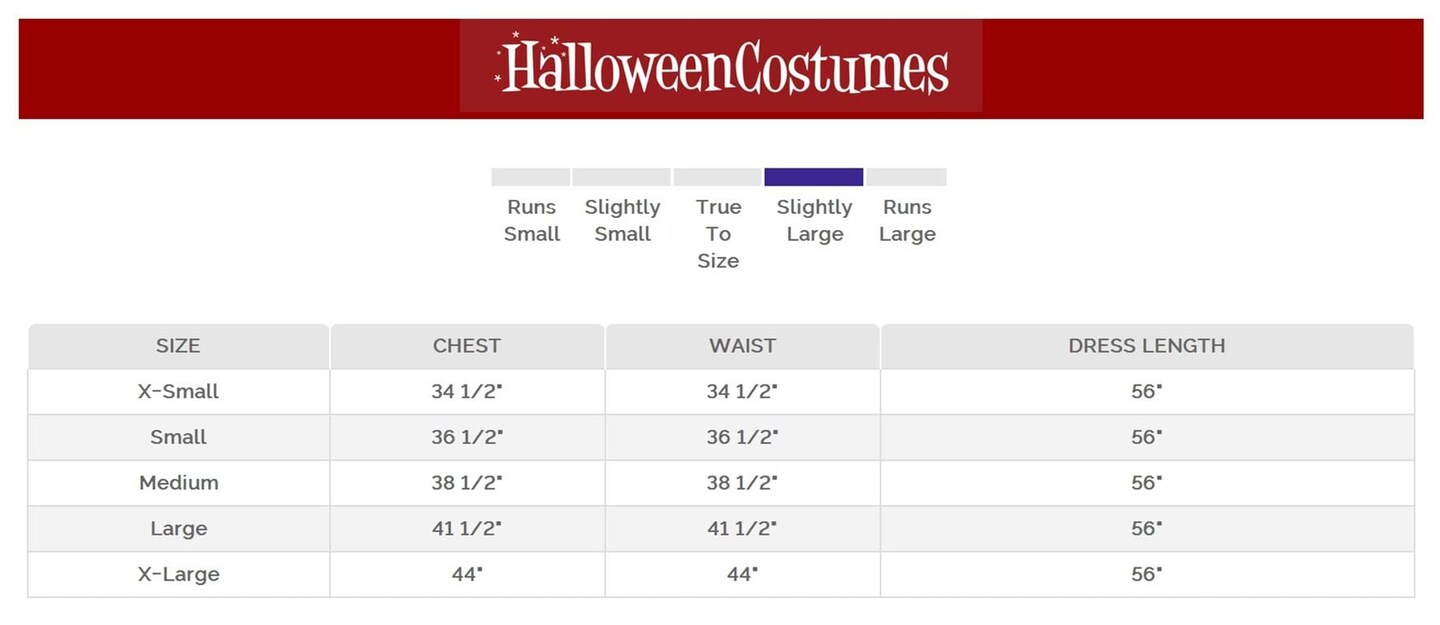The height and width of the screenshot is (625, 1440).
Task: Click the SIZE column header
Action: pyautogui.click(x=178, y=346)
